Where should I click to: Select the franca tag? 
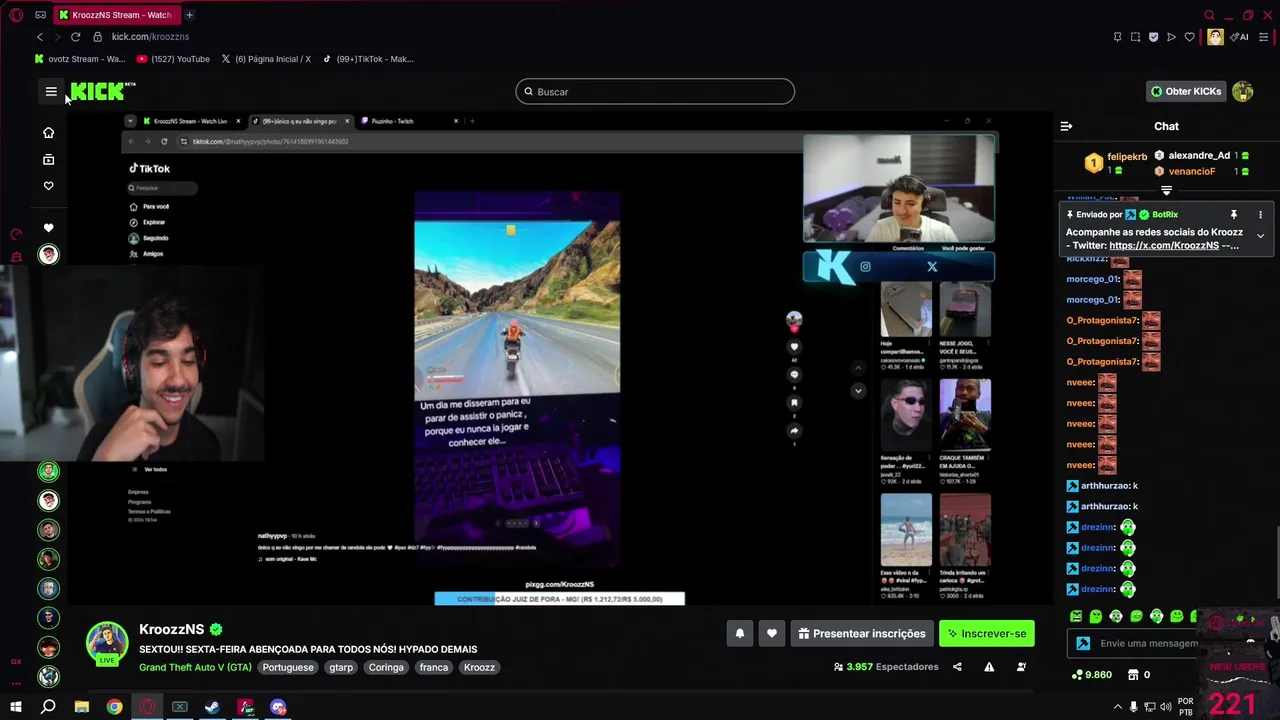[434, 667]
